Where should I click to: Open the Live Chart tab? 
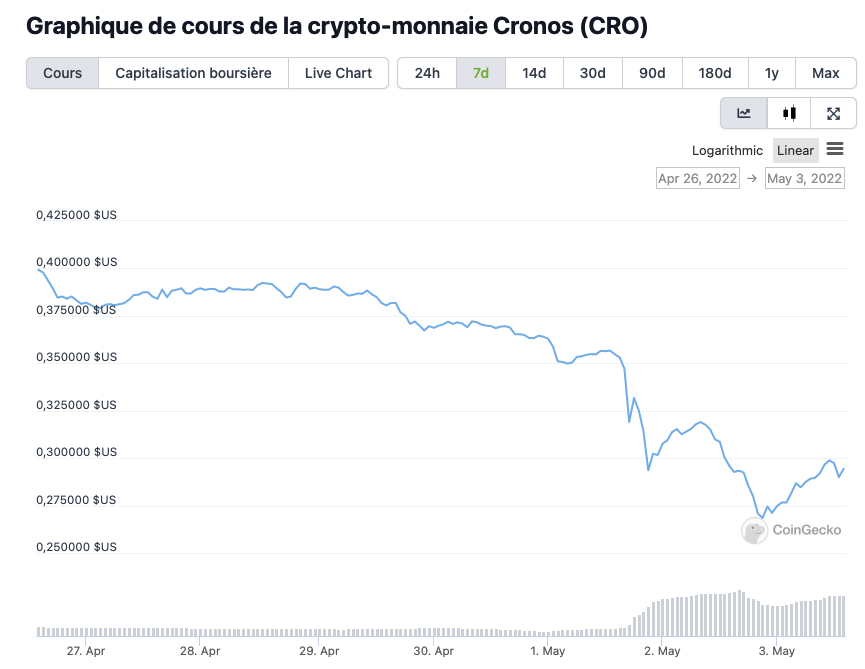[338, 73]
